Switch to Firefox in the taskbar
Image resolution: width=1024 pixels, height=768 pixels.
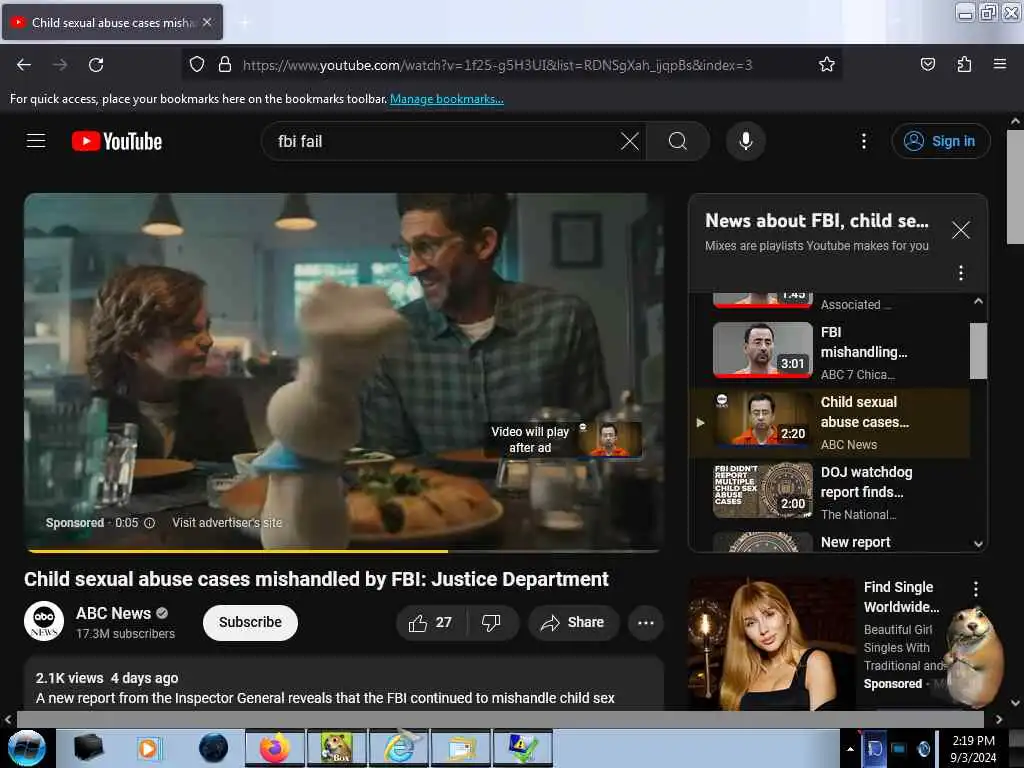pos(275,748)
